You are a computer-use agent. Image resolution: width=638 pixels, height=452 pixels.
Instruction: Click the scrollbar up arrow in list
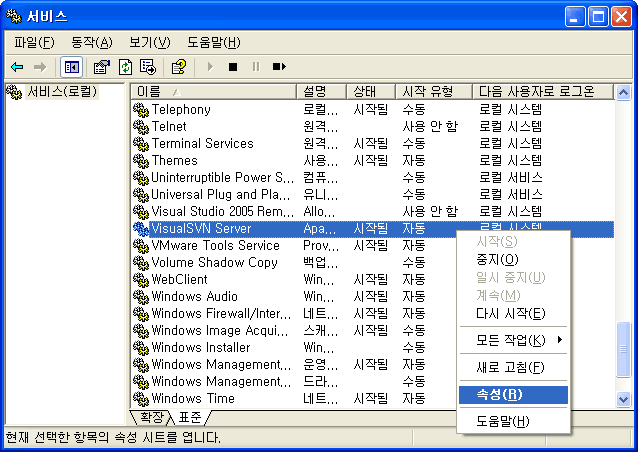pyautogui.click(x=625, y=92)
